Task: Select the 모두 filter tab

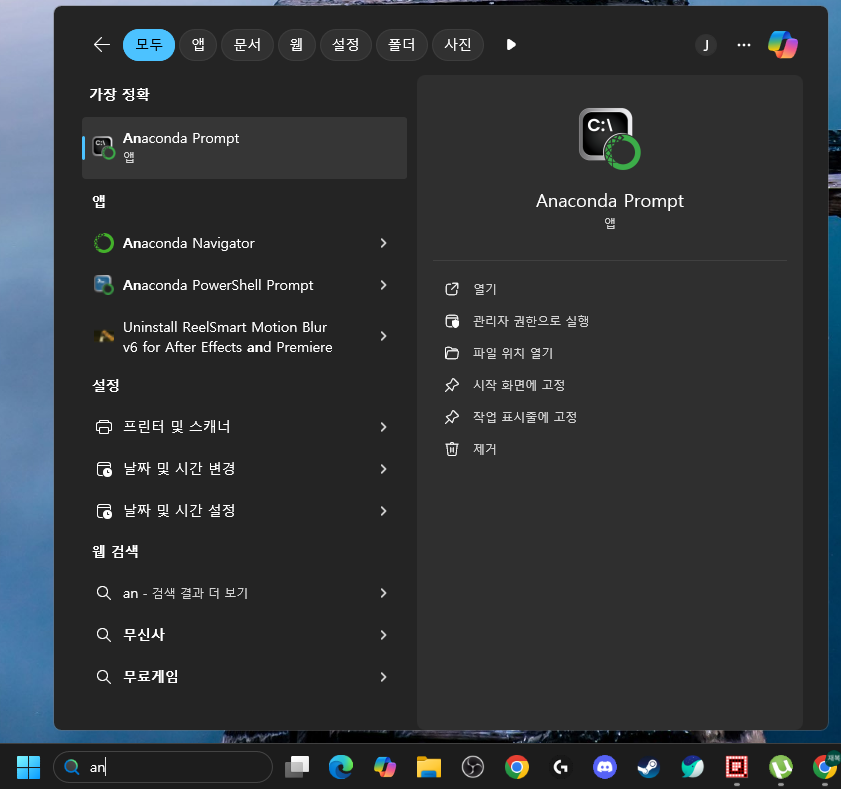Action: tap(149, 45)
